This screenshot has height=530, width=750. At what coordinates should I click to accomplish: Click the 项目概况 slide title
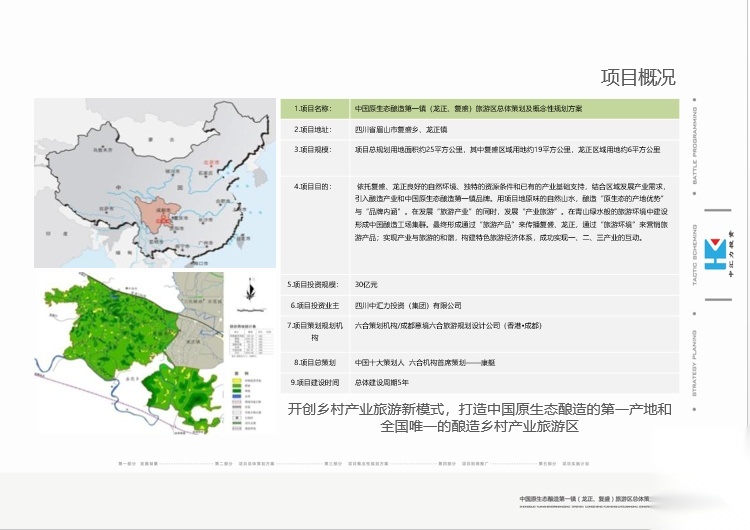click(x=638, y=77)
